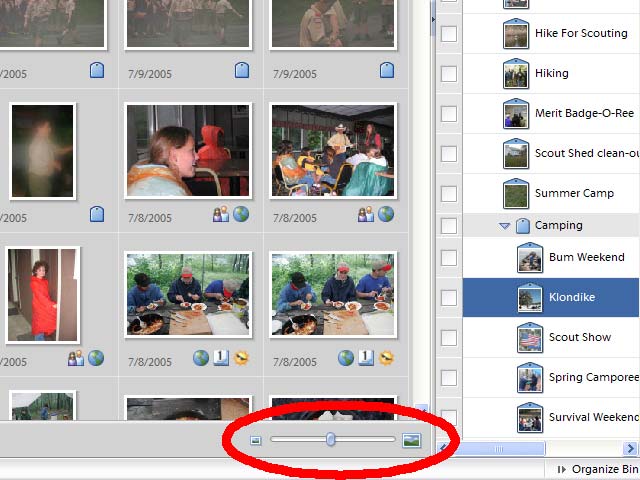Select the Survival Weekend tag label
The image size is (640, 480).
594,417
